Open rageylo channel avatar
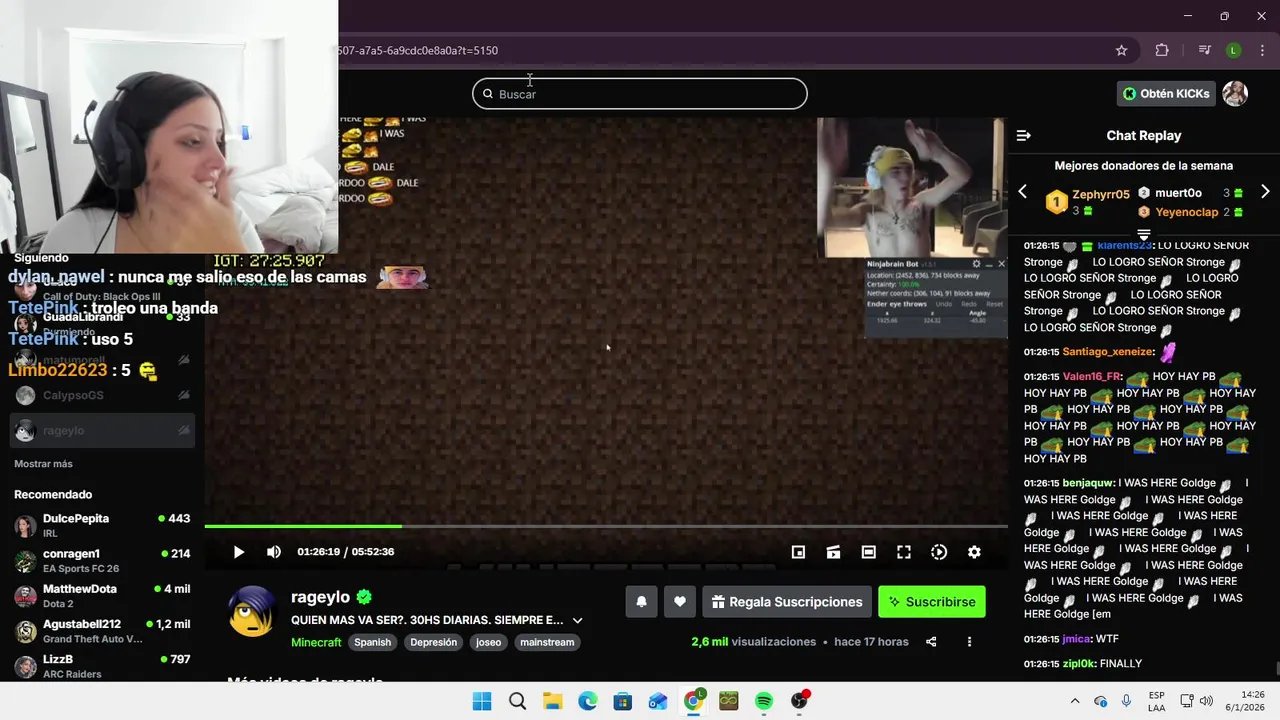The width and height of the screenshot is (1280, 720). [x=252, y=611]
